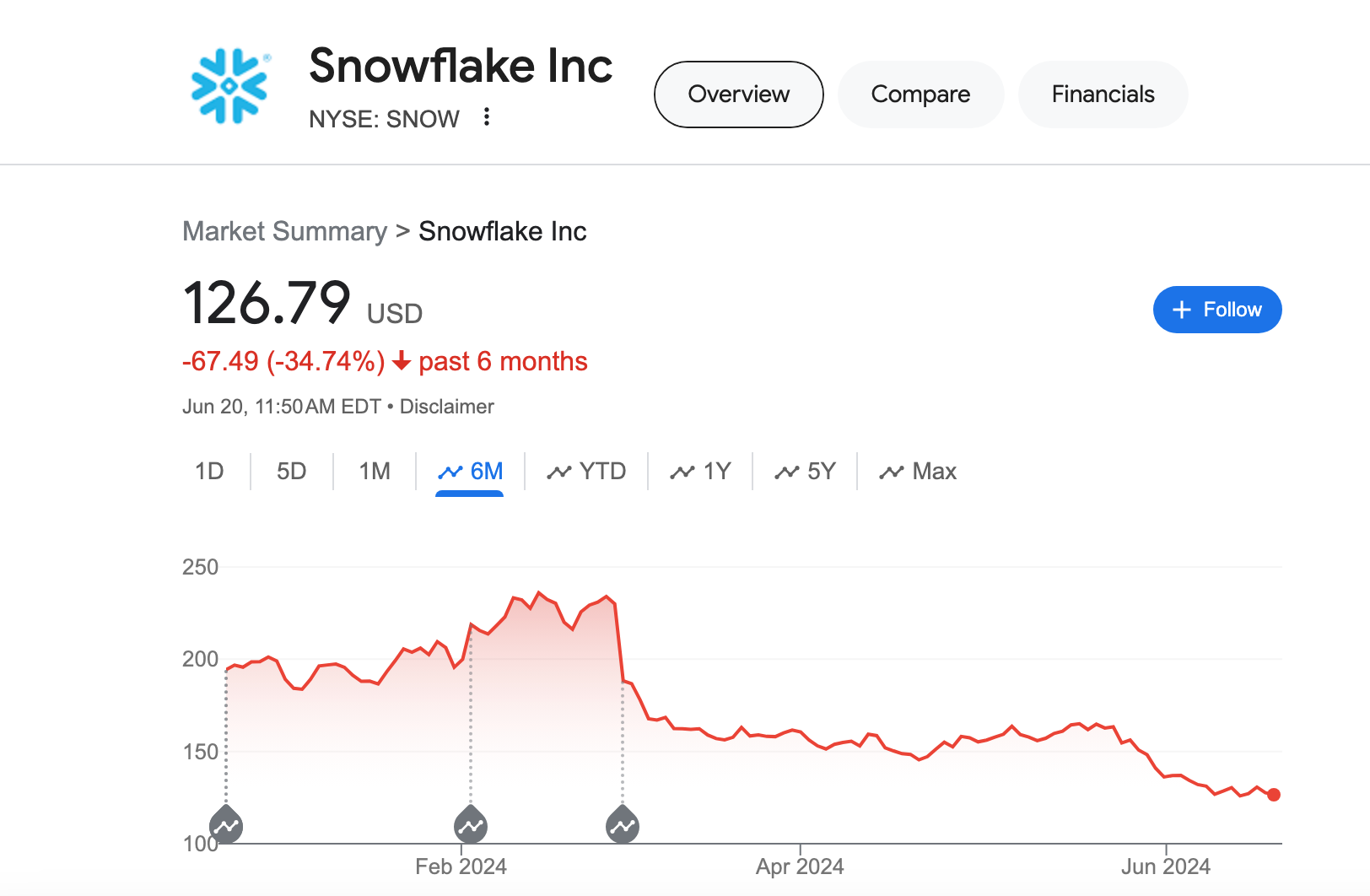Switch to the Compare tab

pyautogui.click(x=920, y=94)
